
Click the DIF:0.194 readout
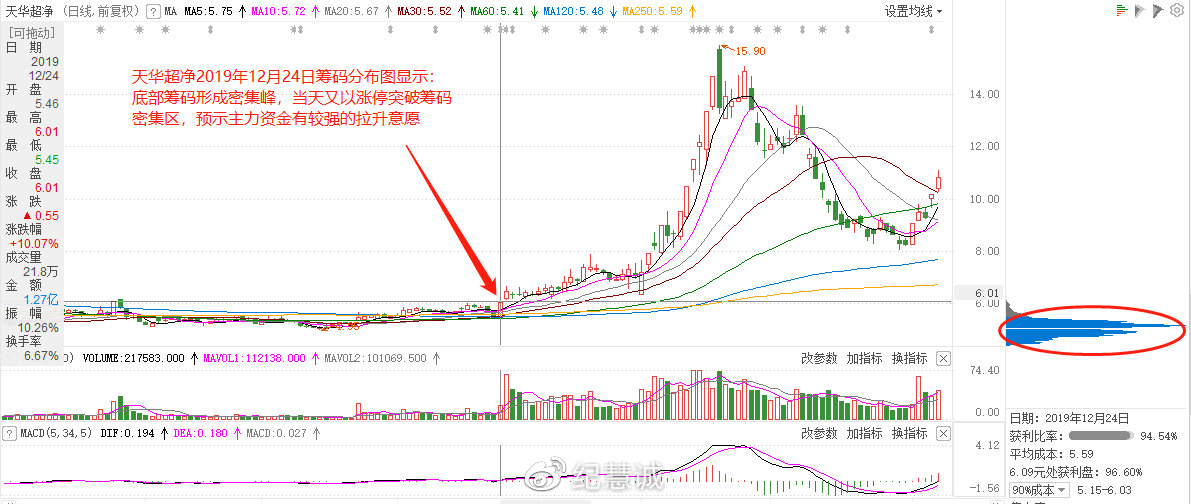click(x=129, y=433)
